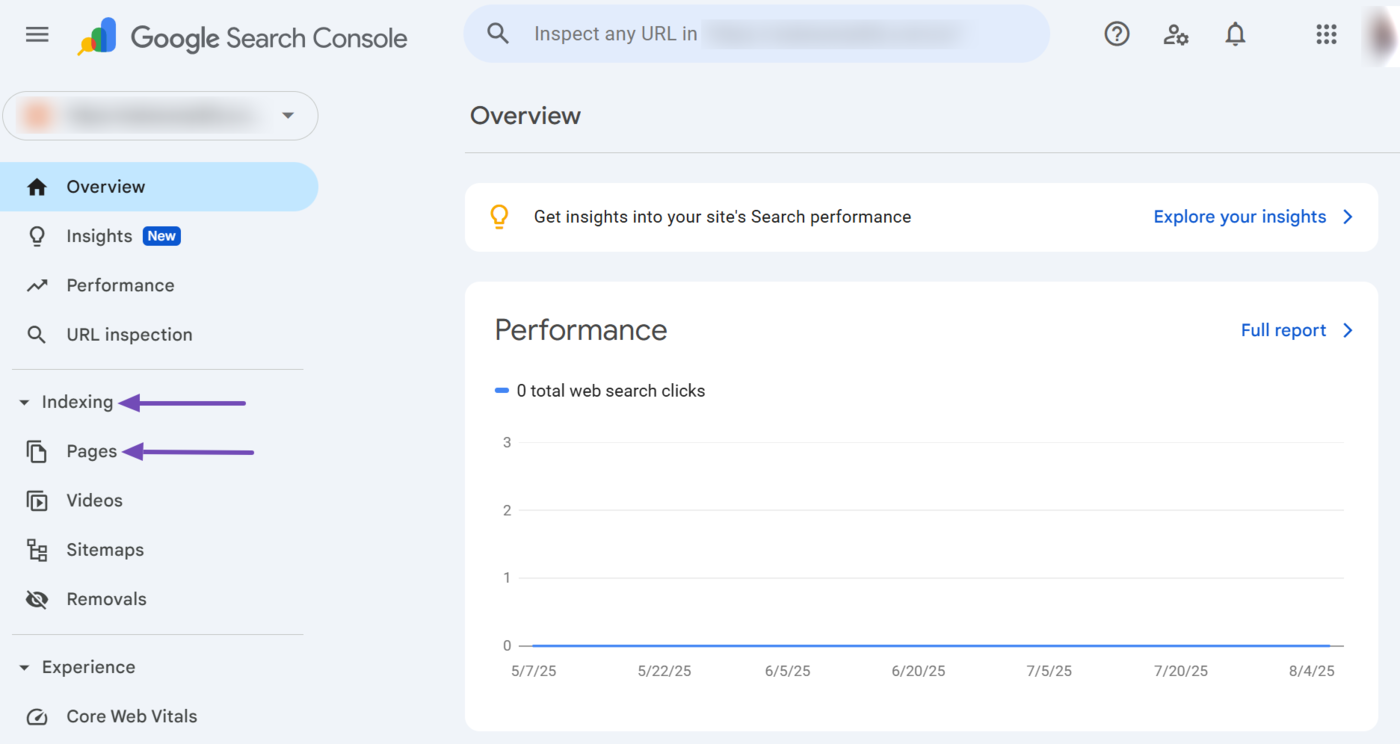
Task: Click the yellow lightbulb in insights banner
Action: [x=499, y=217]
